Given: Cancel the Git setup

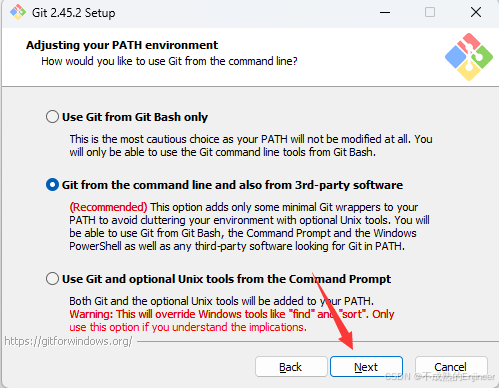Looking at the screenshot, I should click(x=451, y=367).
